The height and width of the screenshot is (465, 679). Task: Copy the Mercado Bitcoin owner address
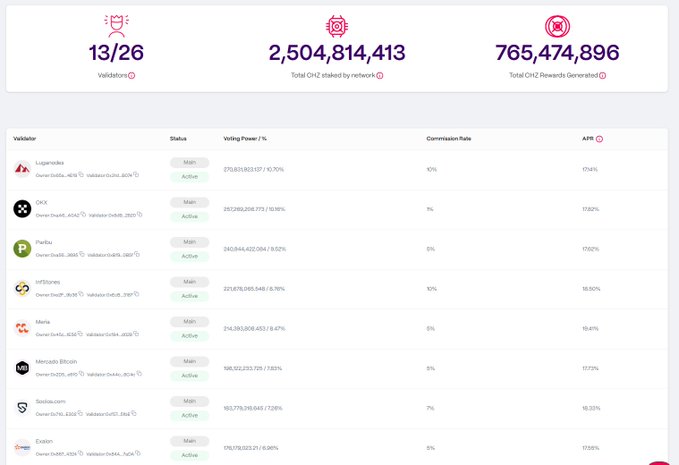pos(82,374)
